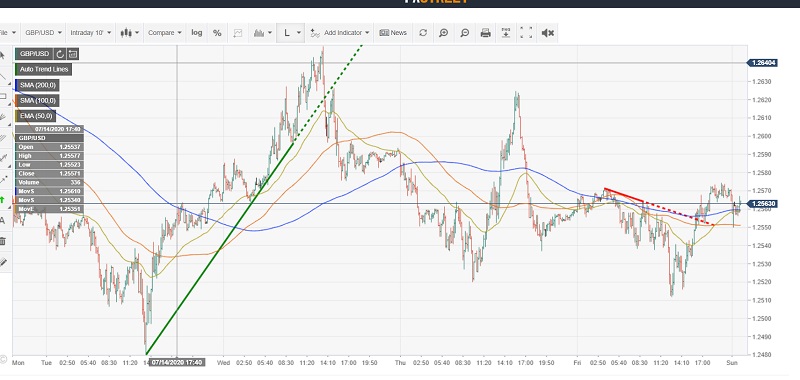Select the line drawing tool
The width and height of the screenshot is (800, 380).
coord(3,77)
